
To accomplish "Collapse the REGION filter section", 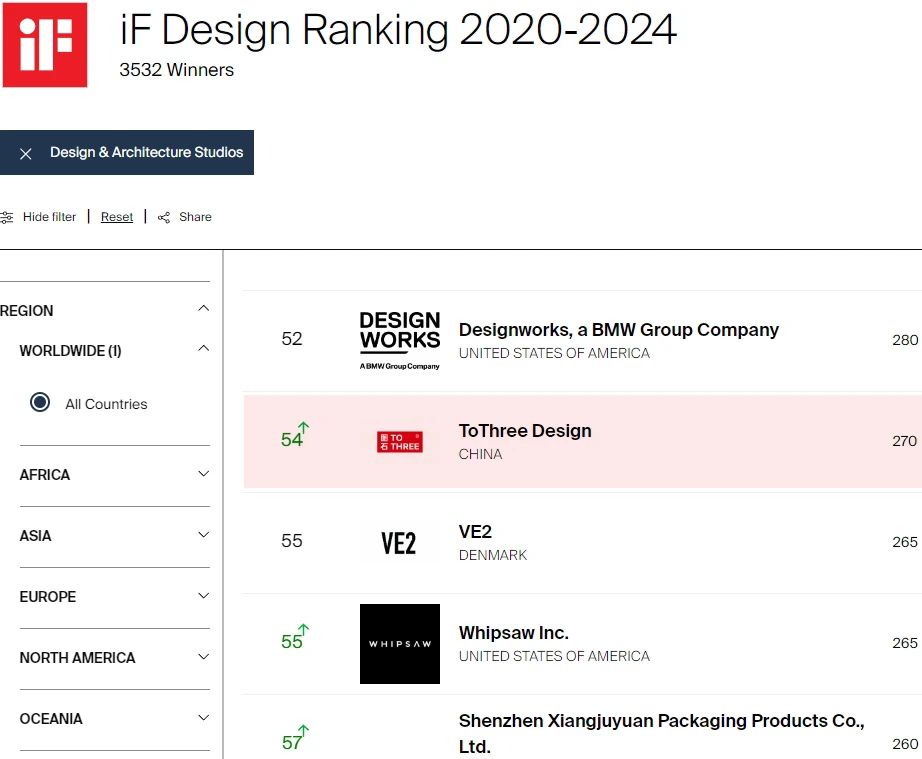I will click(203, 309).
